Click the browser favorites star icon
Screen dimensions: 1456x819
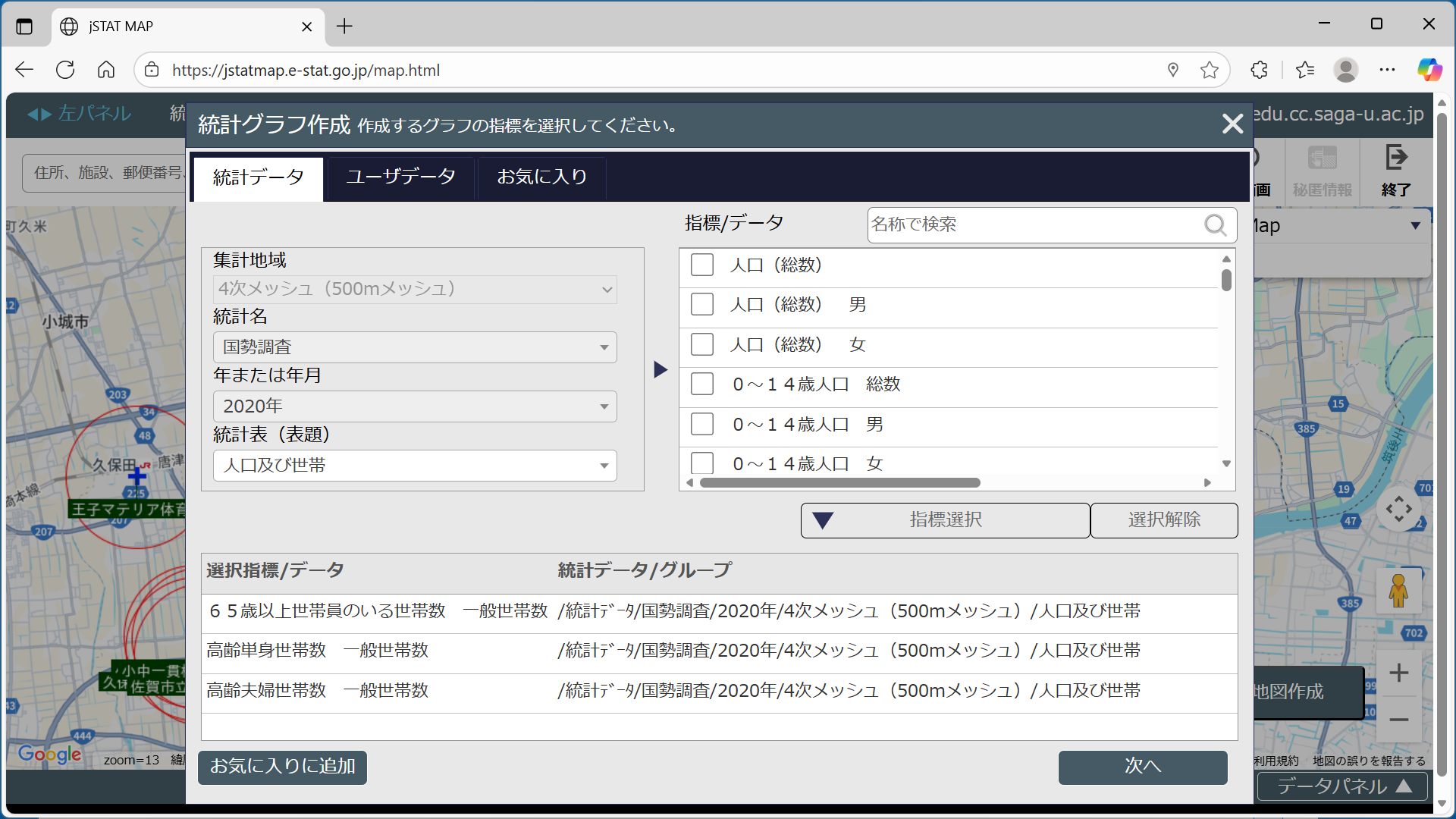pyautogui.click(x=1210, y=71)
